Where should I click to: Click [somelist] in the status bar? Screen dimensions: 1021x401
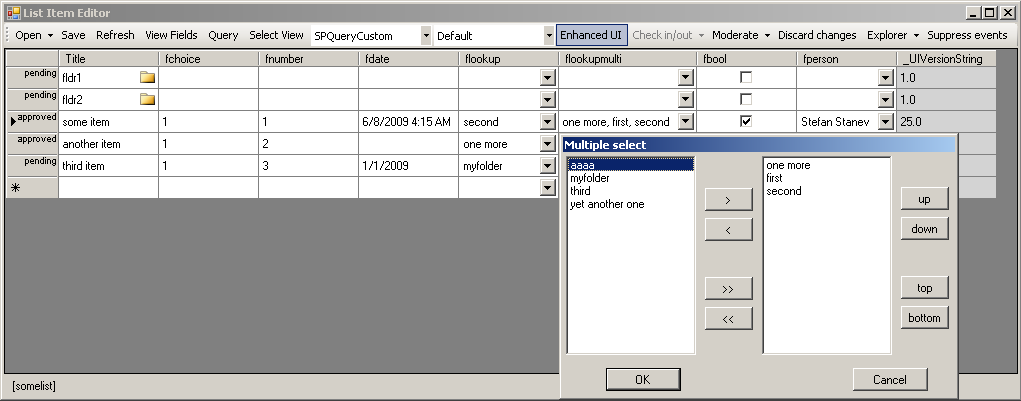pos(34,386)
